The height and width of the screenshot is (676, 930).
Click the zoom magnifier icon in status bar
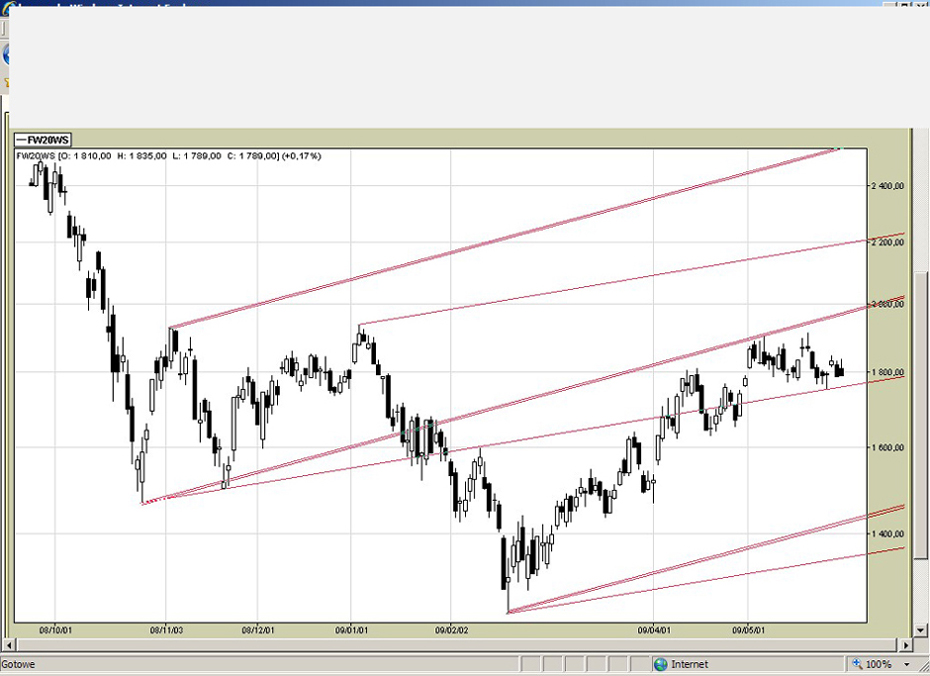point(857,664)
